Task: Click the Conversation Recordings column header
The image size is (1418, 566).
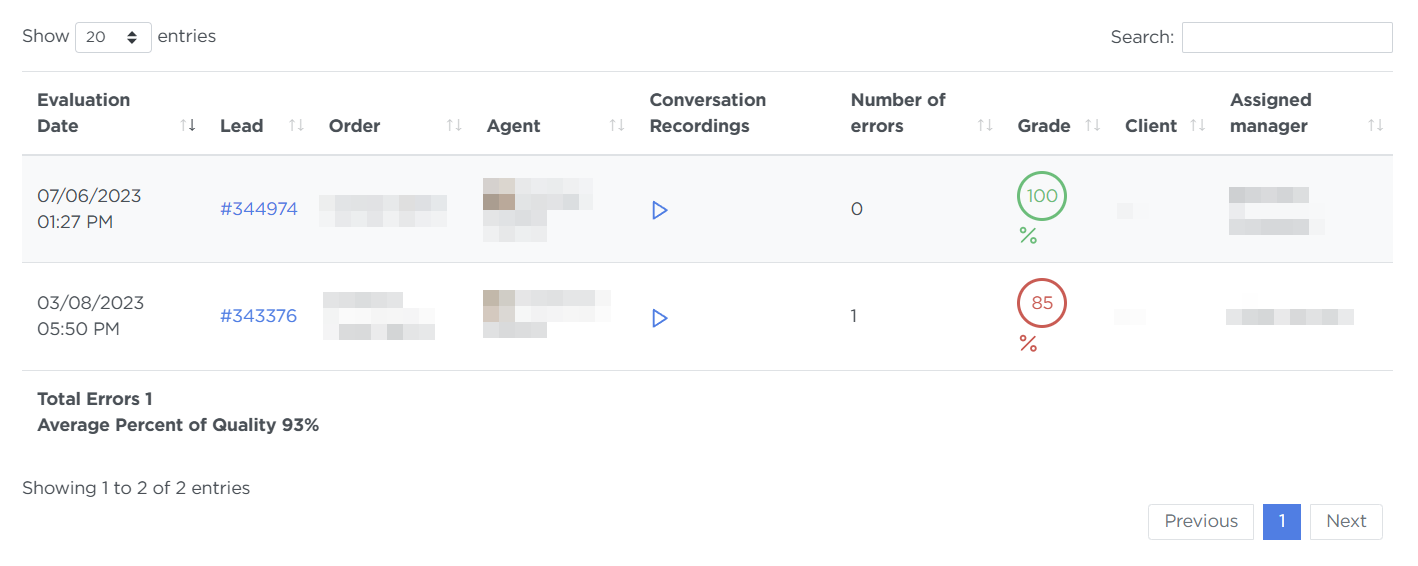Action: [x=708, y=113]
